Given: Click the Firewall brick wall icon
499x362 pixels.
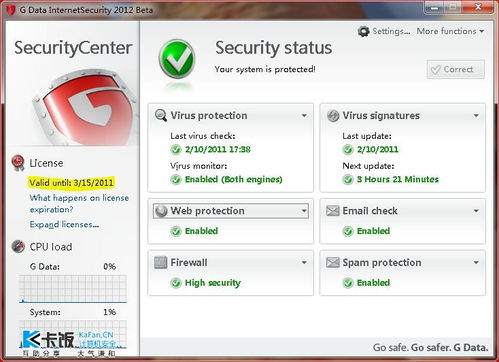Looking at the screenshot, I should point(161,263).
